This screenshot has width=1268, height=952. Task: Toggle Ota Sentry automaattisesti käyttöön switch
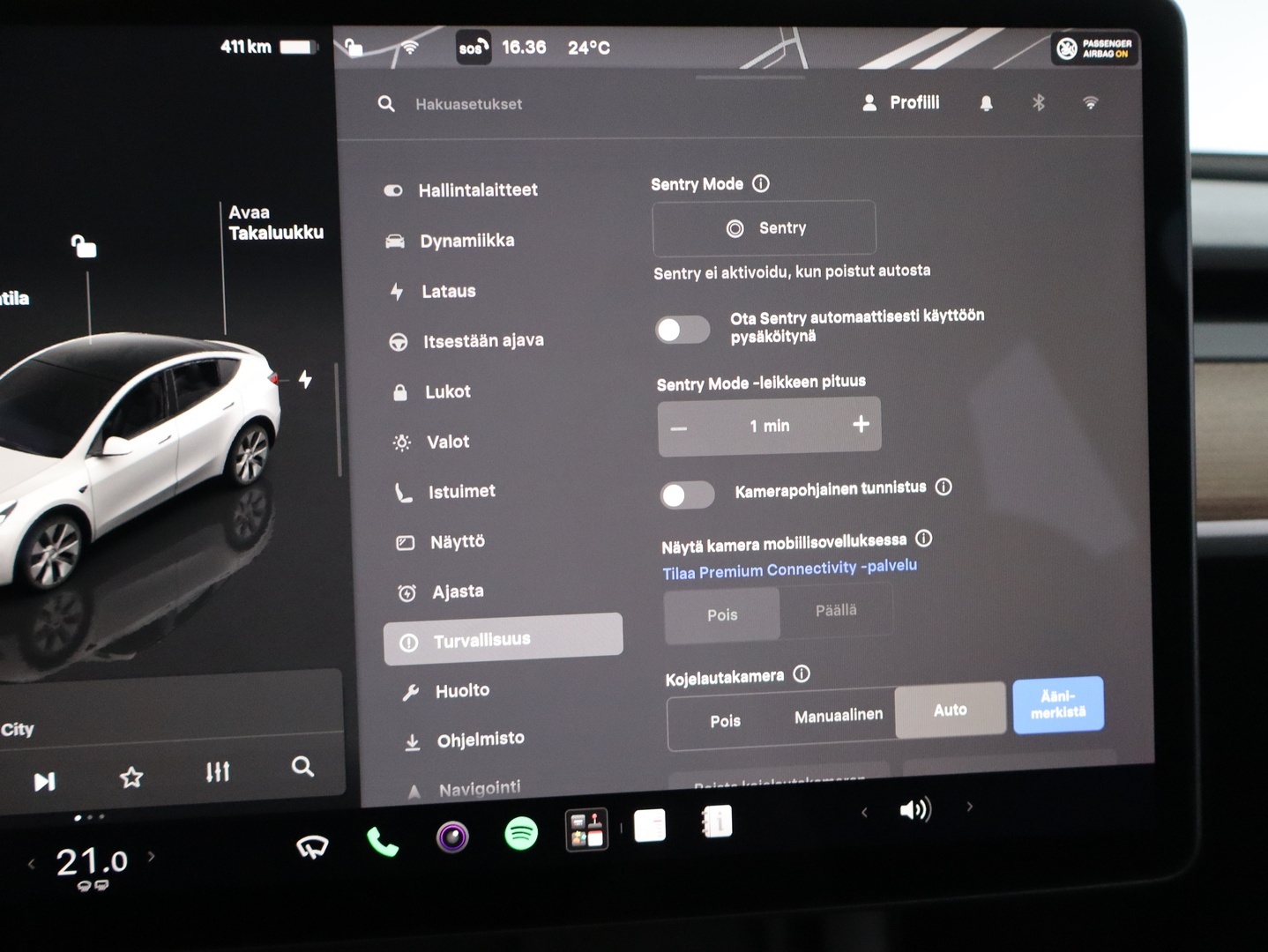click(682, 330)
